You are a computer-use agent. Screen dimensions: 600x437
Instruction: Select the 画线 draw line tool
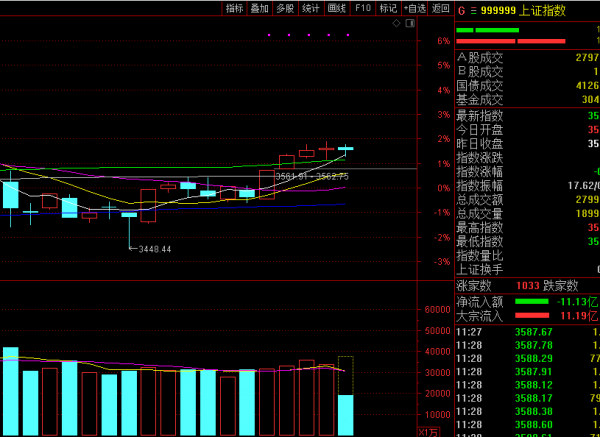point(337,8)
